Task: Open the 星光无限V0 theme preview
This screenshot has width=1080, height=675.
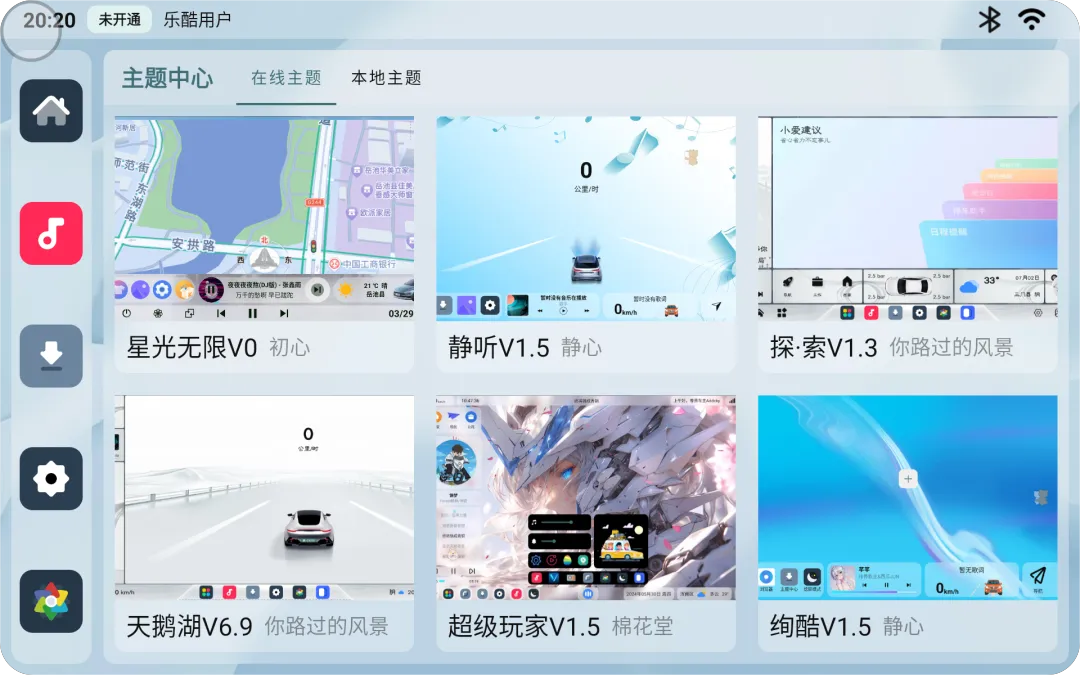Action: [x=264, y=219]
